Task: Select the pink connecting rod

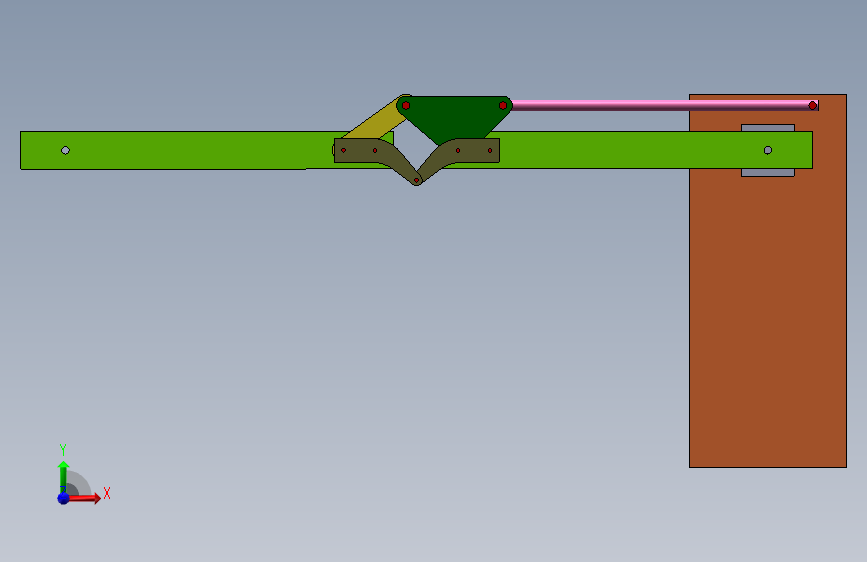Action: point(662,105)
